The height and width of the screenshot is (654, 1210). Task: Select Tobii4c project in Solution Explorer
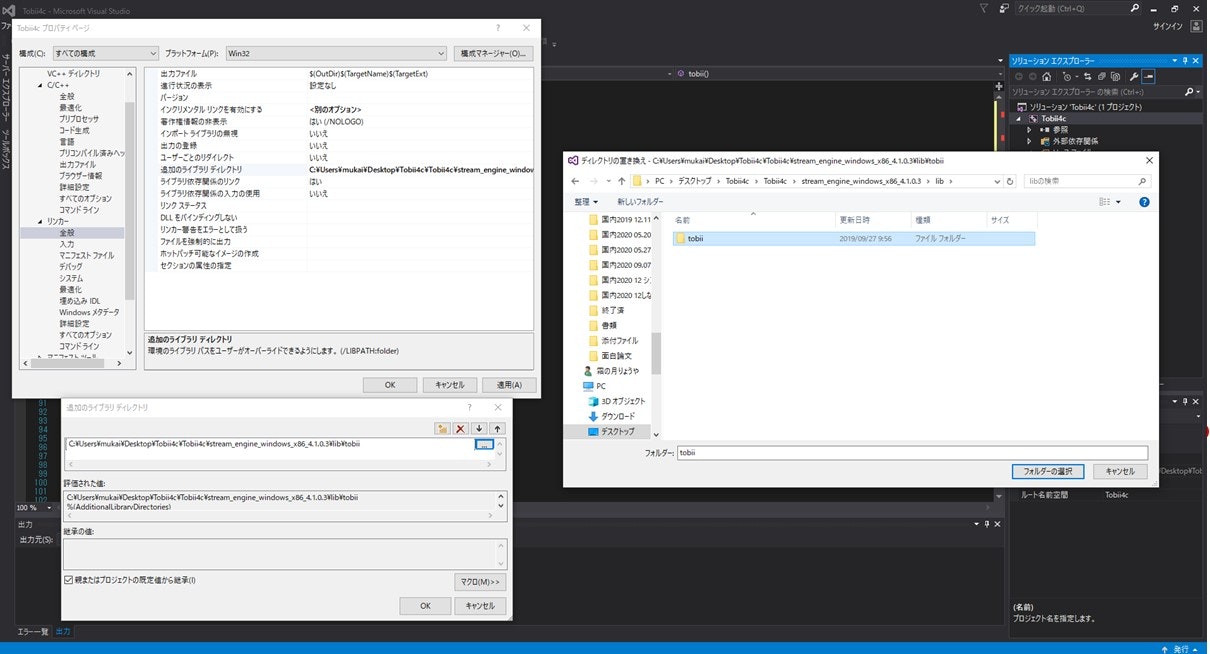(1054, 118)
